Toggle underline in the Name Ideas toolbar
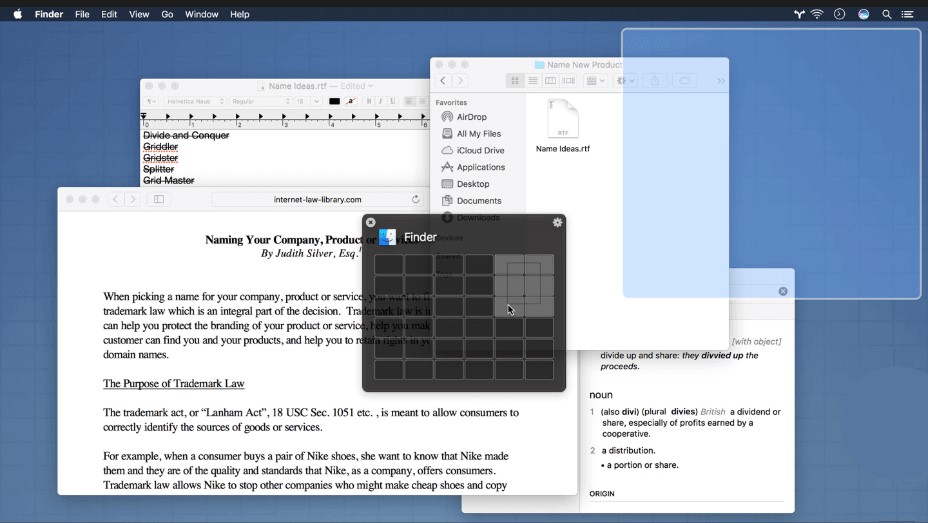Viewport: 928px width, 523px height. point(392,101)
